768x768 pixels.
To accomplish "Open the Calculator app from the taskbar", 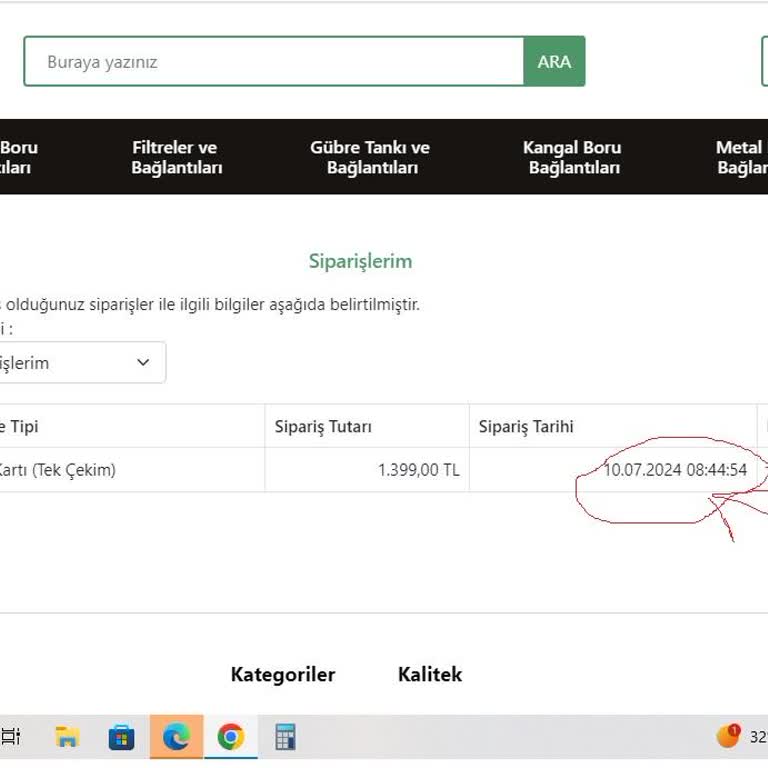I will tap(285, 737).
